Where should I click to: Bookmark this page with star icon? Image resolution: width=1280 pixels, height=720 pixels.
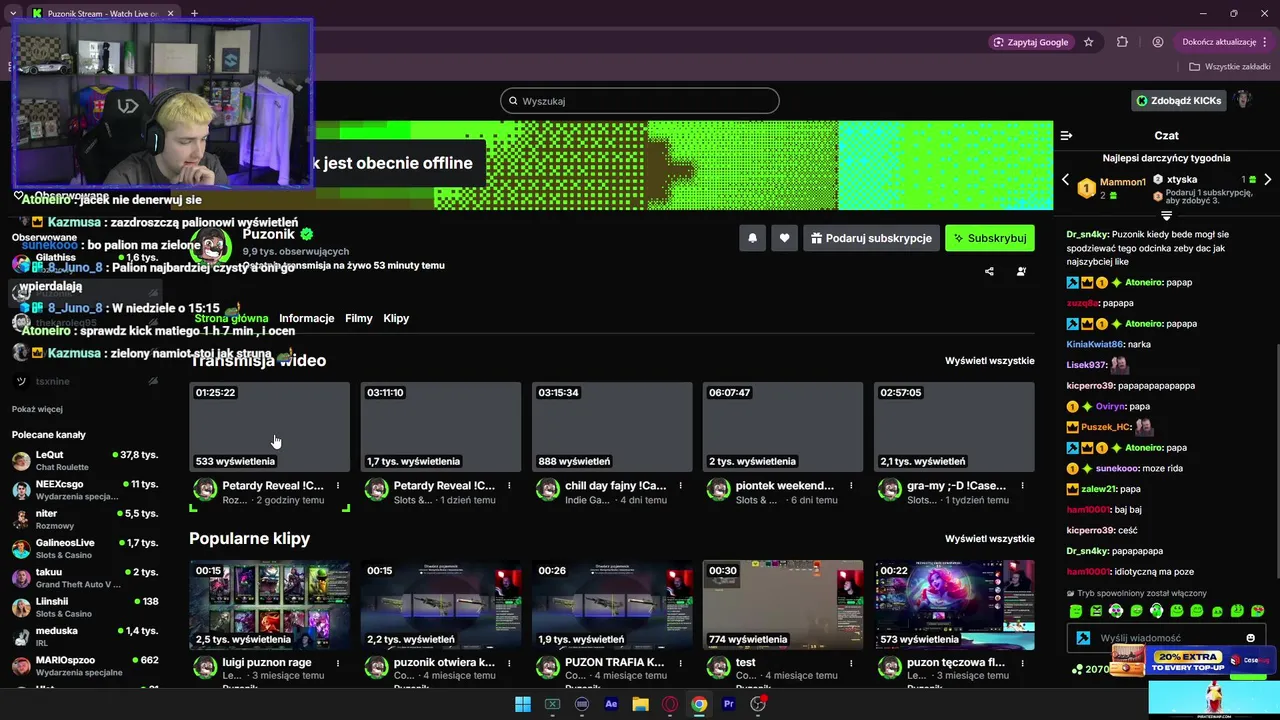[x=1088, y=42]
